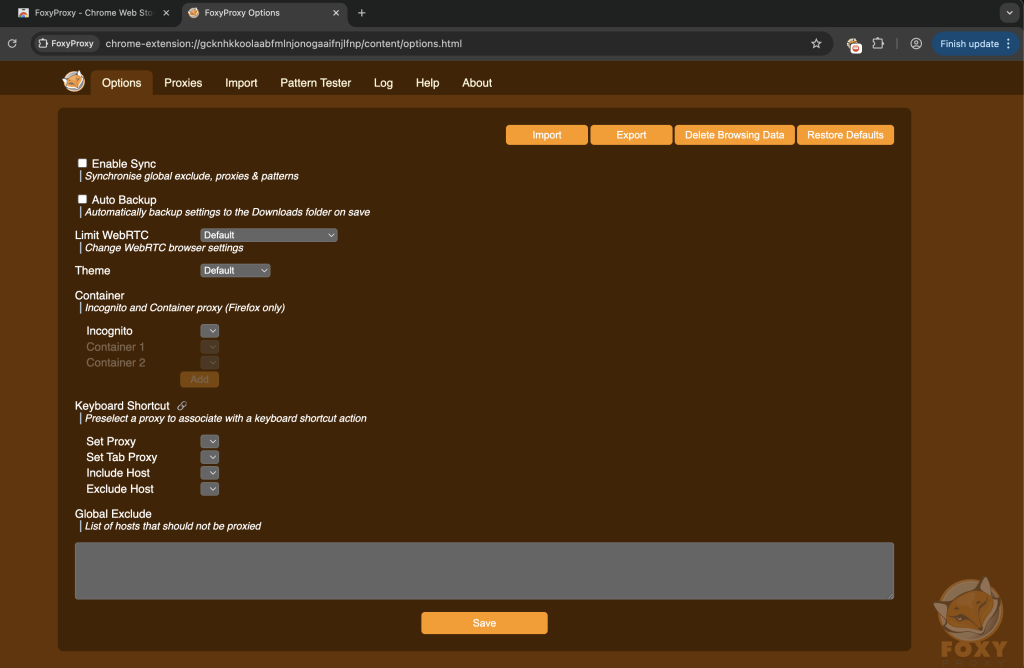Open the Pattern Tester tab
Viewport: 1024px width, 668px height.
(x=315, y=83)
